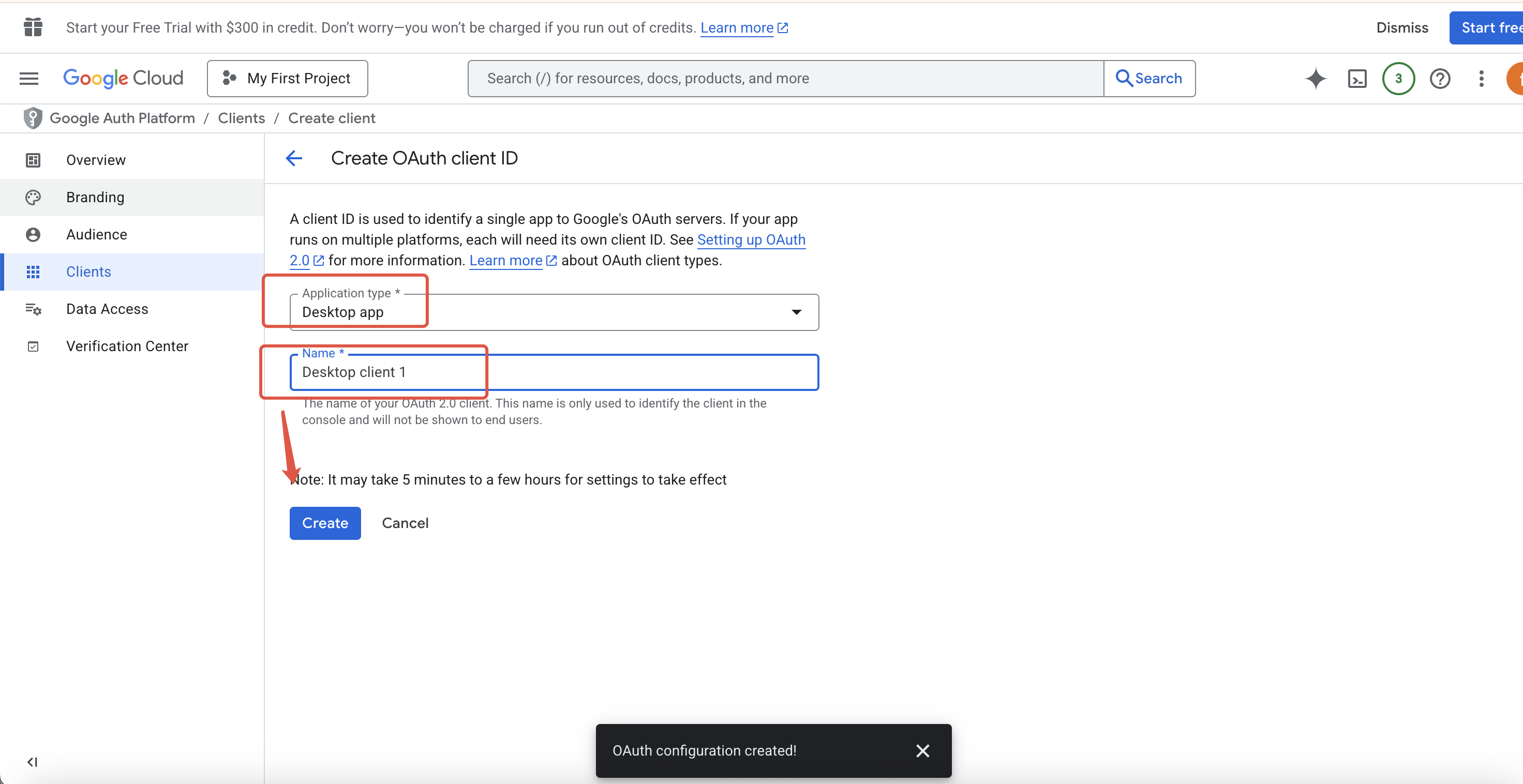Click the Create client breadcrumb text
Image resolution: width=1523 pixels, height=784 pixels.
point(332,118)
